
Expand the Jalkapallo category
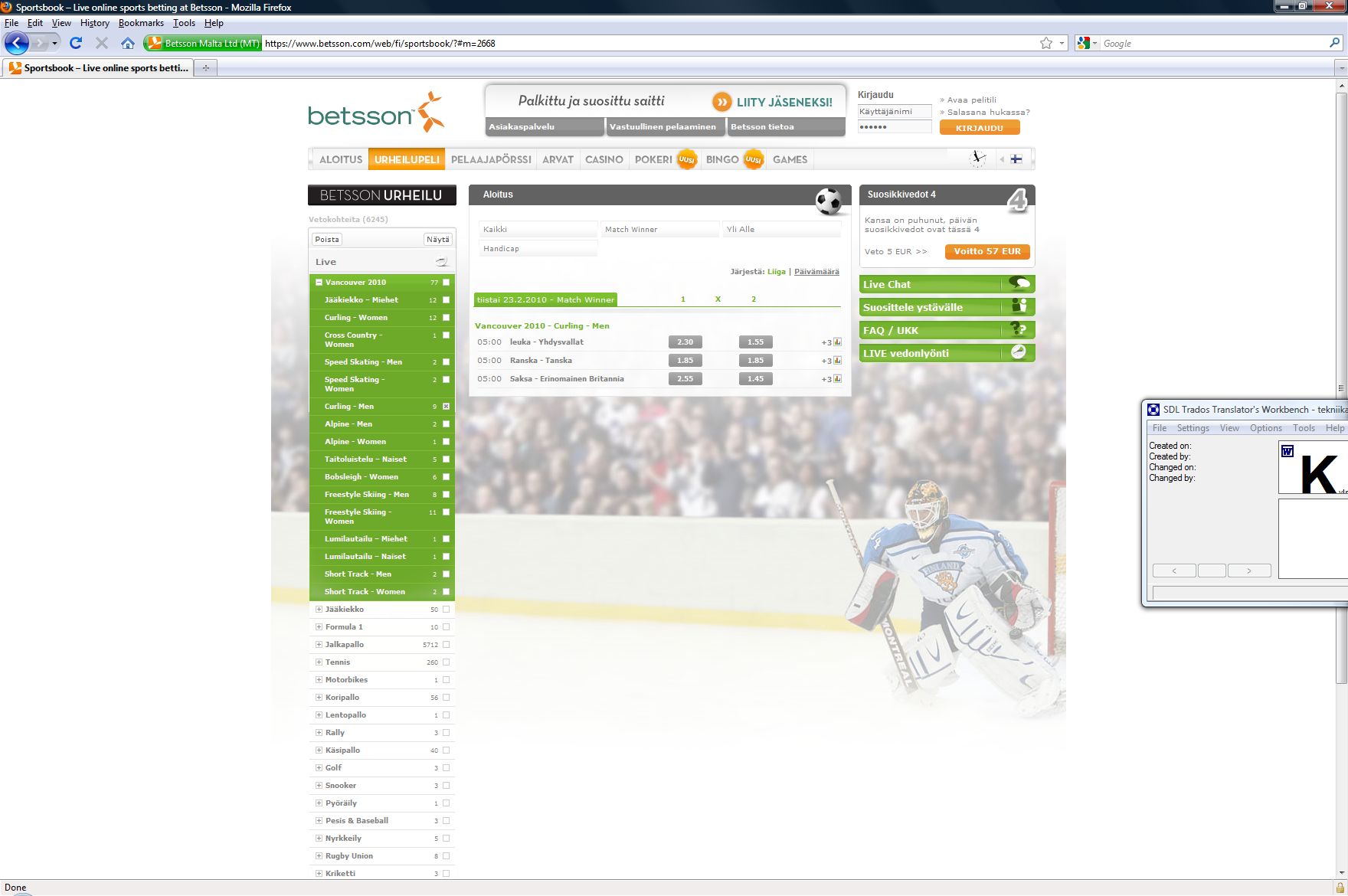click(x=319, y=645)
